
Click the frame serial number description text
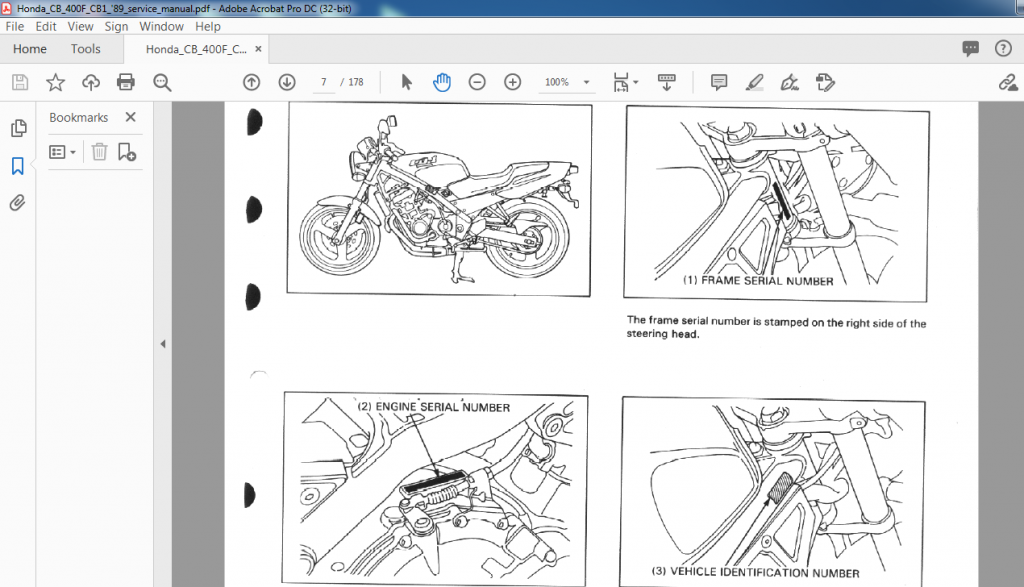pos(776,328)
